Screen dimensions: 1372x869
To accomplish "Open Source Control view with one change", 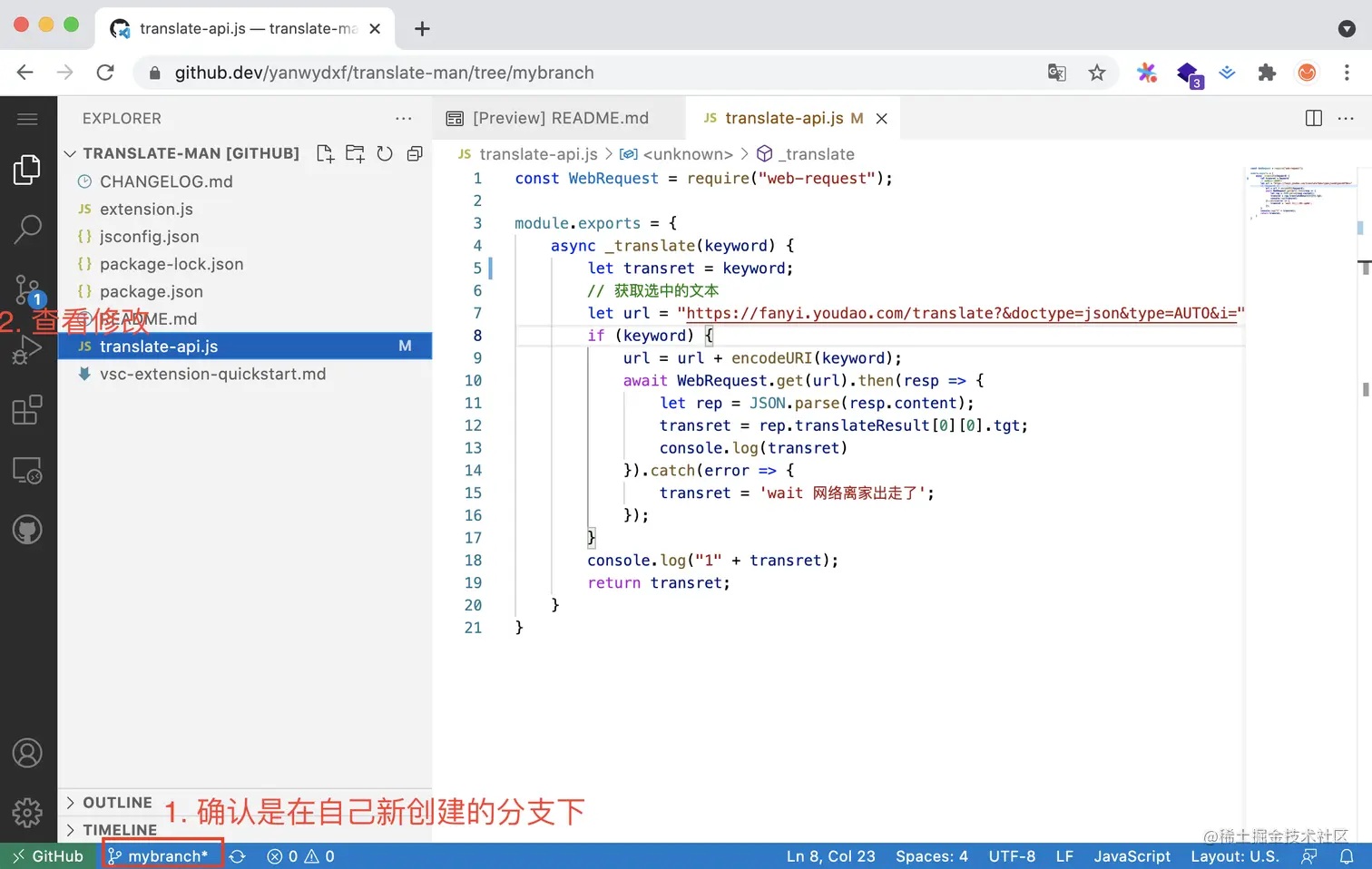I will [27, 290].
